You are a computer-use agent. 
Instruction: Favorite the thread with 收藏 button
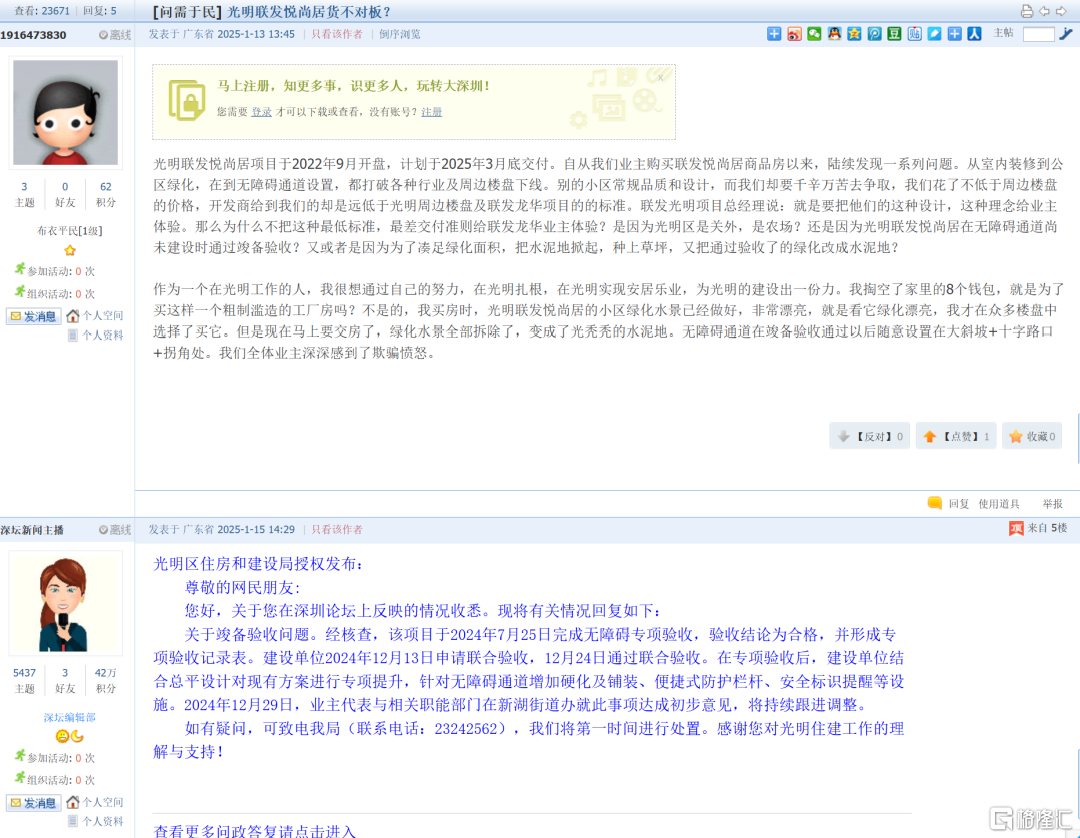coord(1033,436)
